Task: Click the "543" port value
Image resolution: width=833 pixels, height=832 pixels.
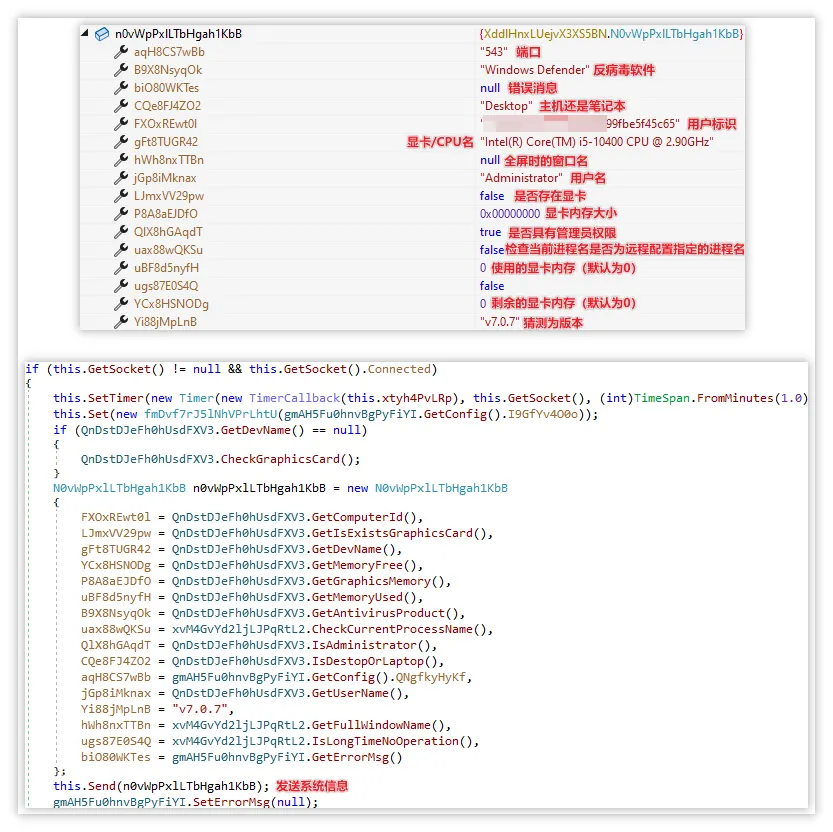Action: point(494,52)
